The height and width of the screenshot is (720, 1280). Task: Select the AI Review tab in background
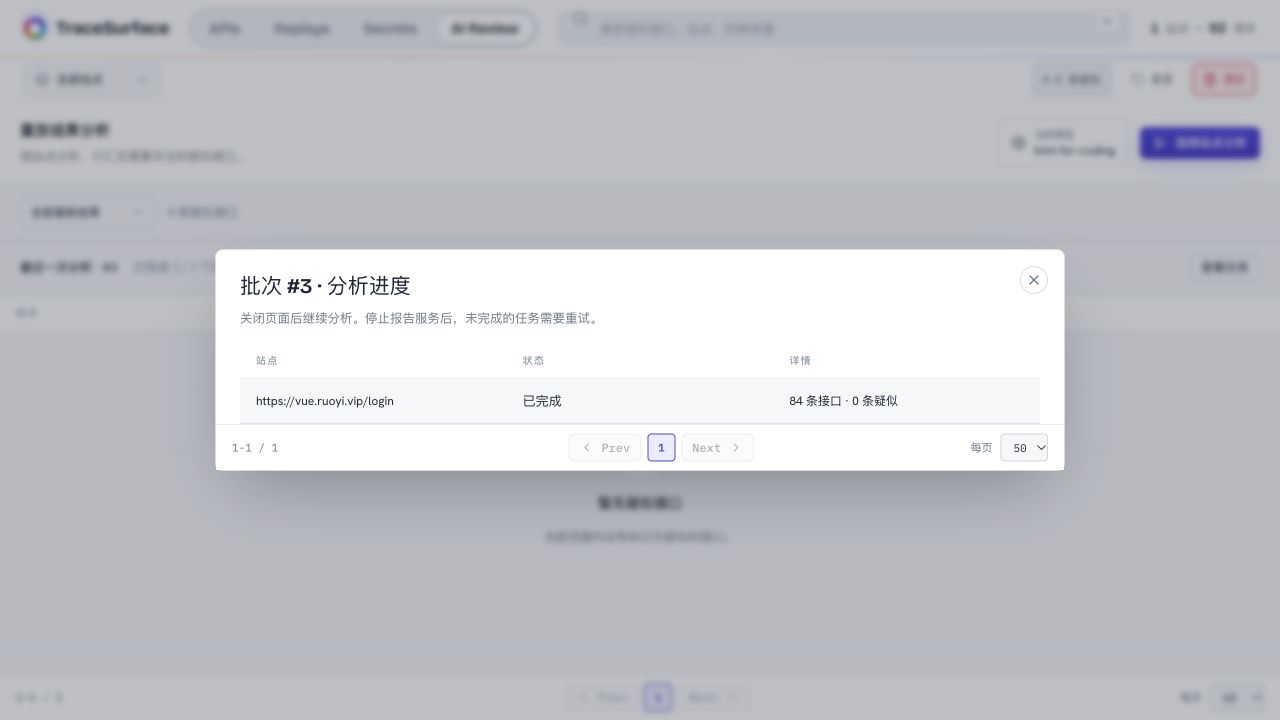485,28
